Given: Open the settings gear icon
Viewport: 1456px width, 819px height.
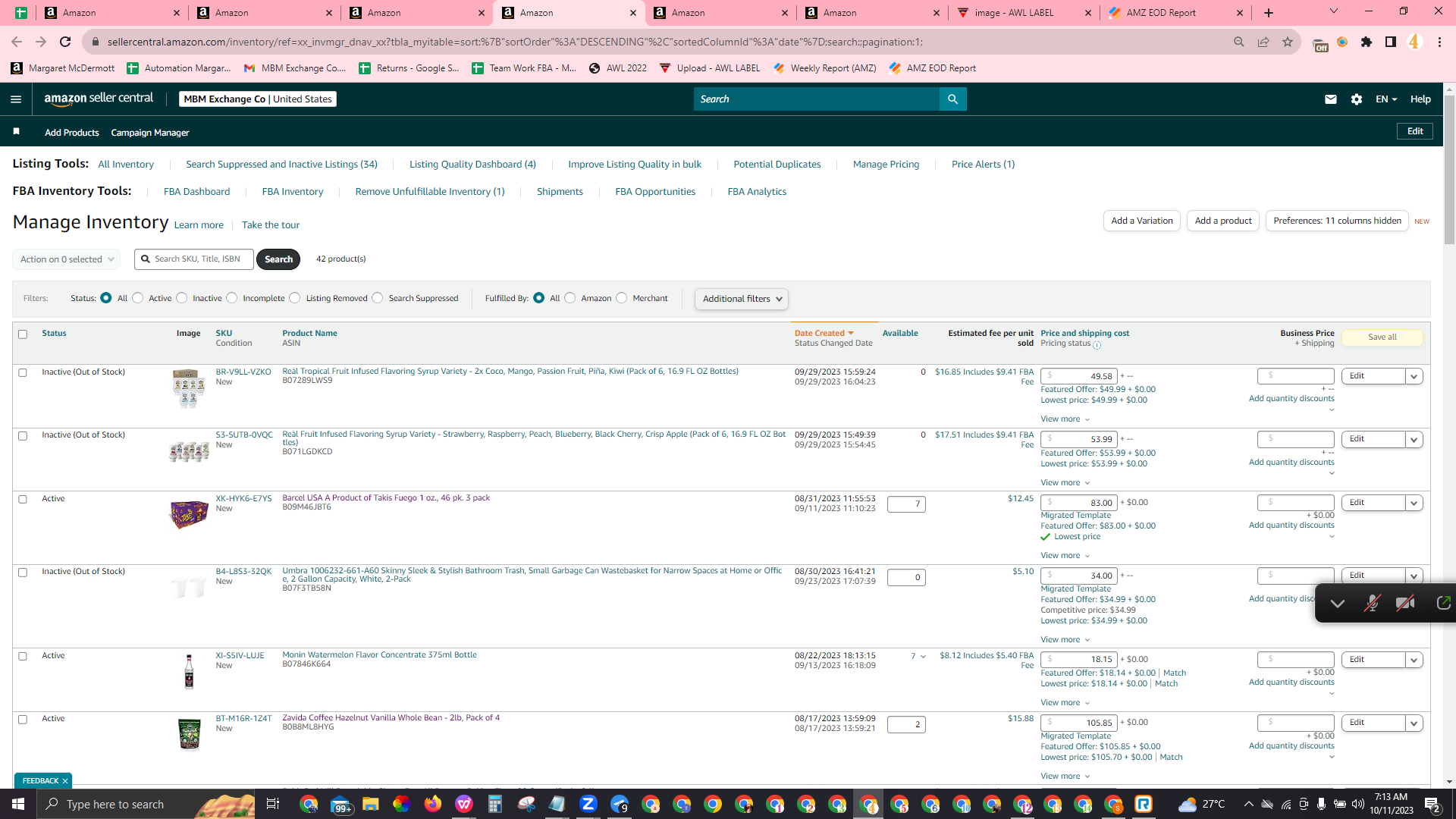Looking at the screenshot, I should coord(1357,99).
